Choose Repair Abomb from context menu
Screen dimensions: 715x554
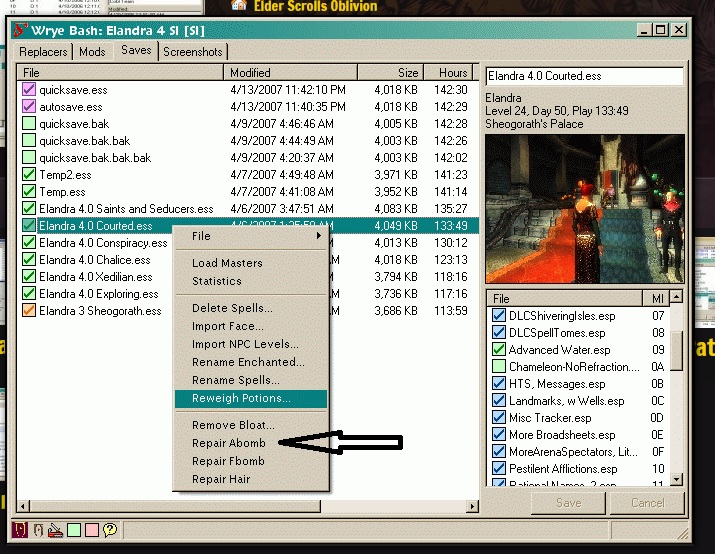click(x=228, y=443)
